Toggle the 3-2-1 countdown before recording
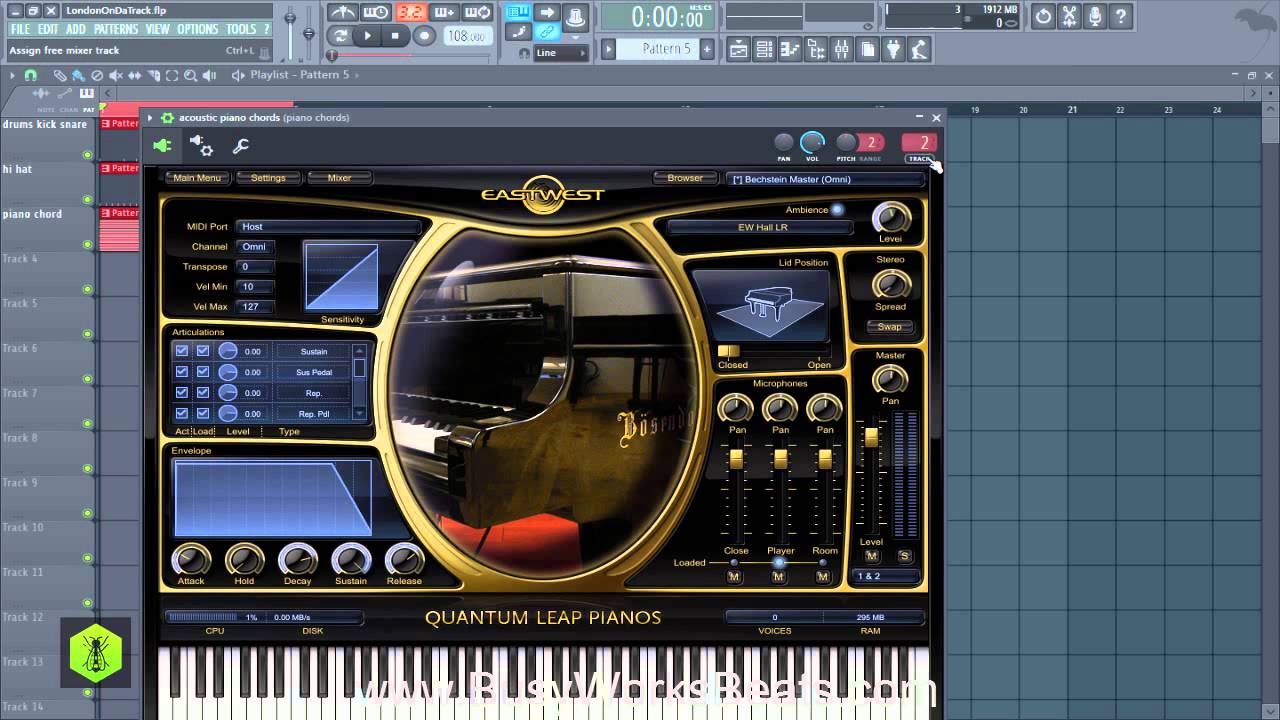The width and height of the screenshot is (1280, 720). tap(411, 13)
